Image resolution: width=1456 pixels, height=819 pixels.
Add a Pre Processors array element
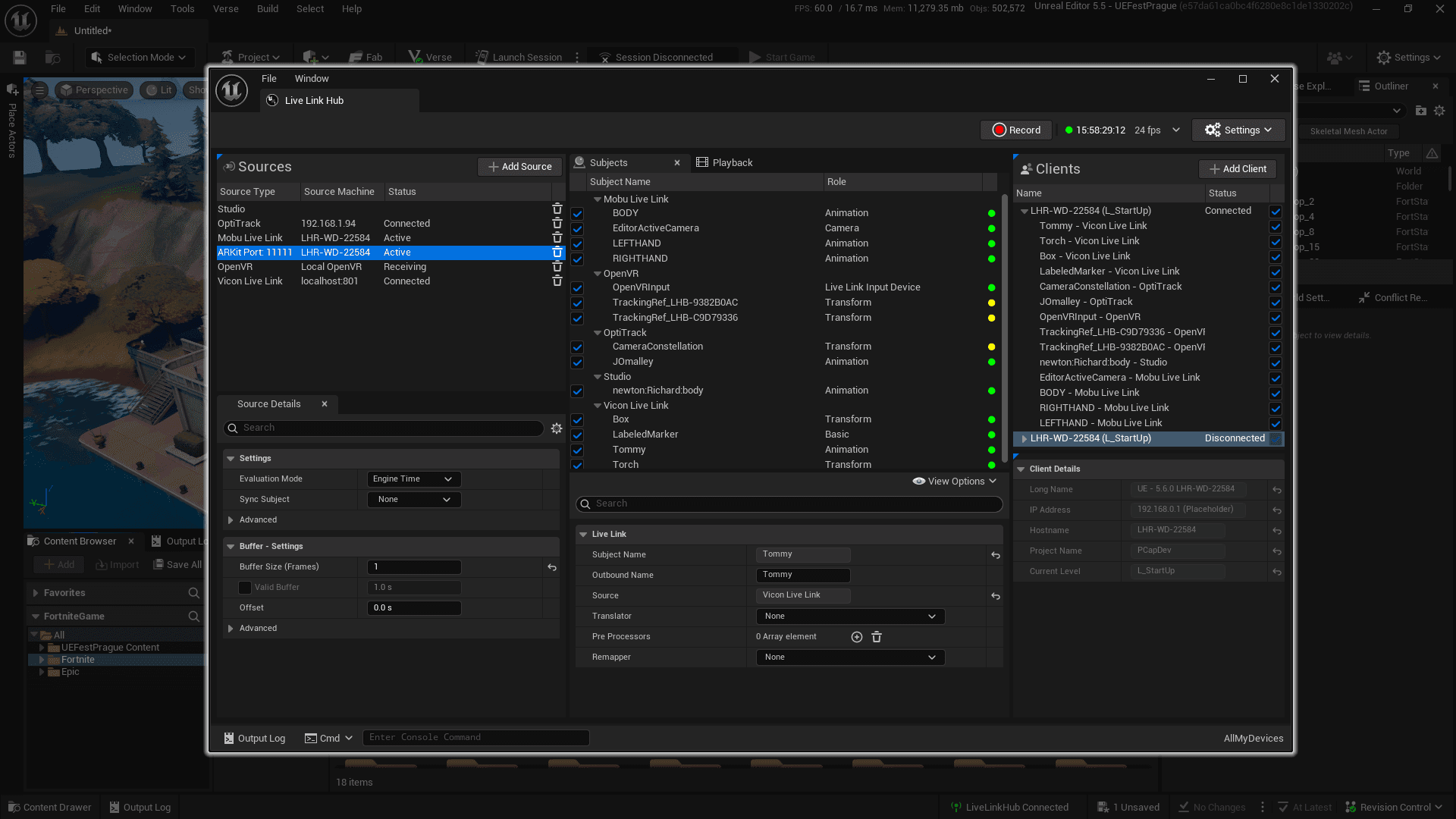[x=857, y=637]
